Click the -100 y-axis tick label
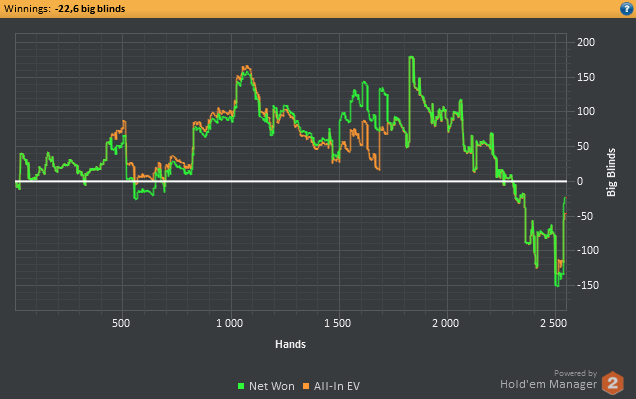636x399 pixels. (x=588, y=250)
